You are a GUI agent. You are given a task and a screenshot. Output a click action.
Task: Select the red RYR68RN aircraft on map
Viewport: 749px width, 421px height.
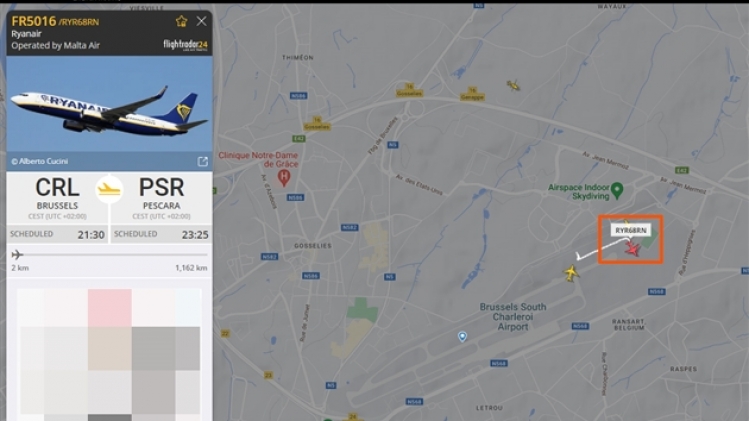pos(633,249)
